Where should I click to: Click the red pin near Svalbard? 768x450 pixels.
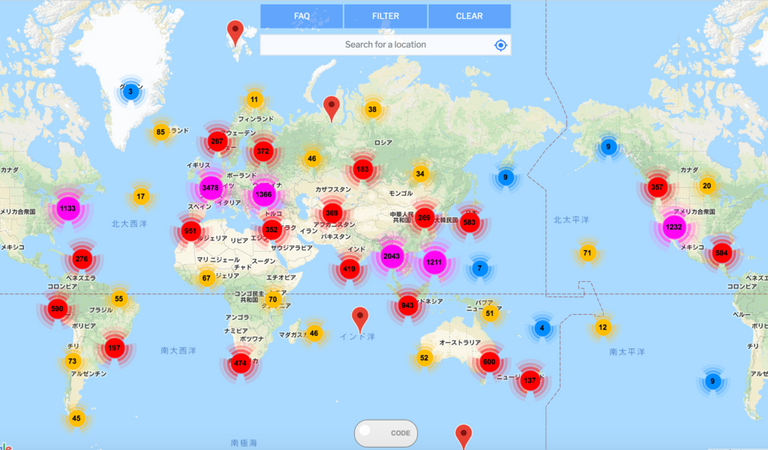coord(236,33)
